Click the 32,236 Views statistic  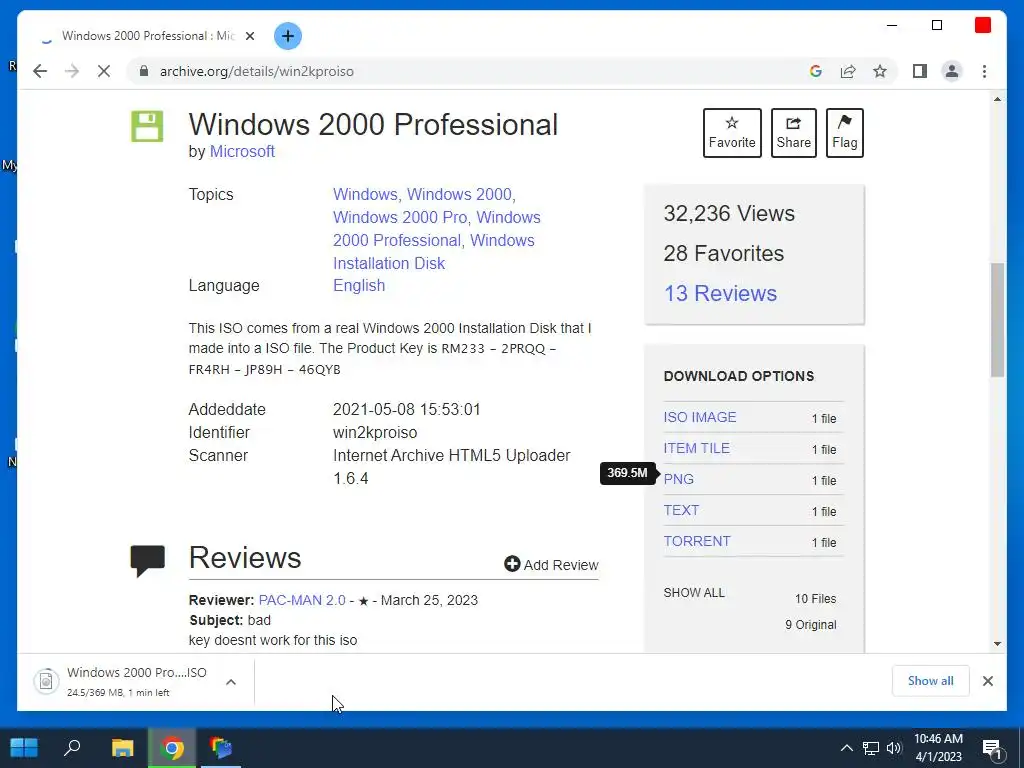click(729, 214)
